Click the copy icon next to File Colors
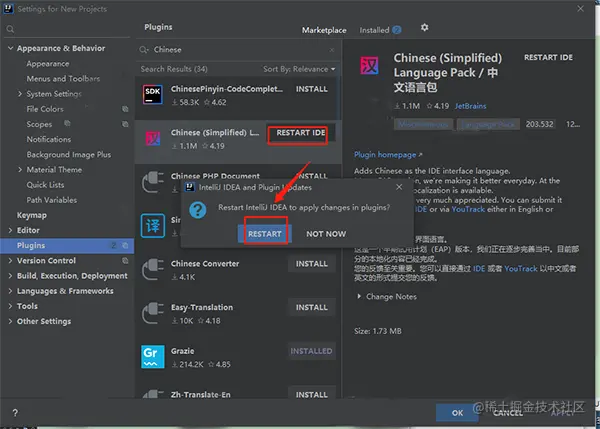 click(125, 109)
